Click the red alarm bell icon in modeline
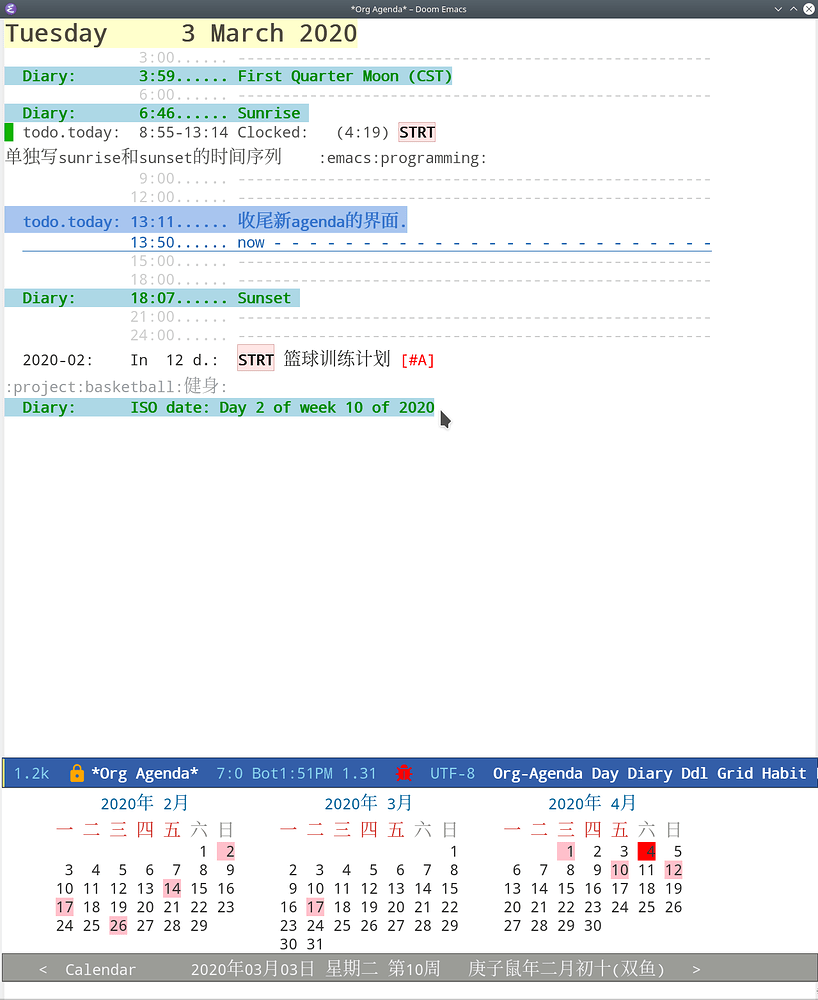This screenshot has width=818, height=1000. pos(404,772)
